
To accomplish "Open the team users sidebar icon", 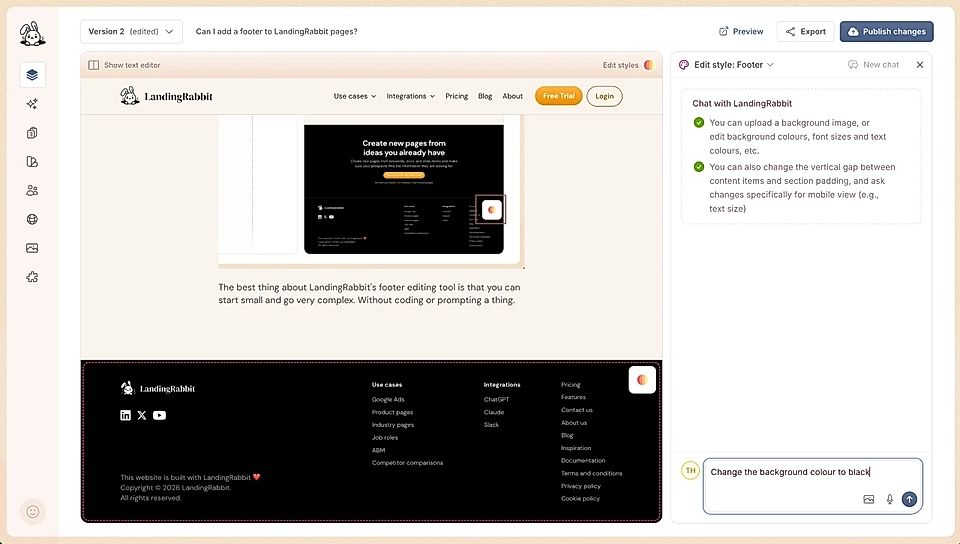I will [x=32, y=190].
